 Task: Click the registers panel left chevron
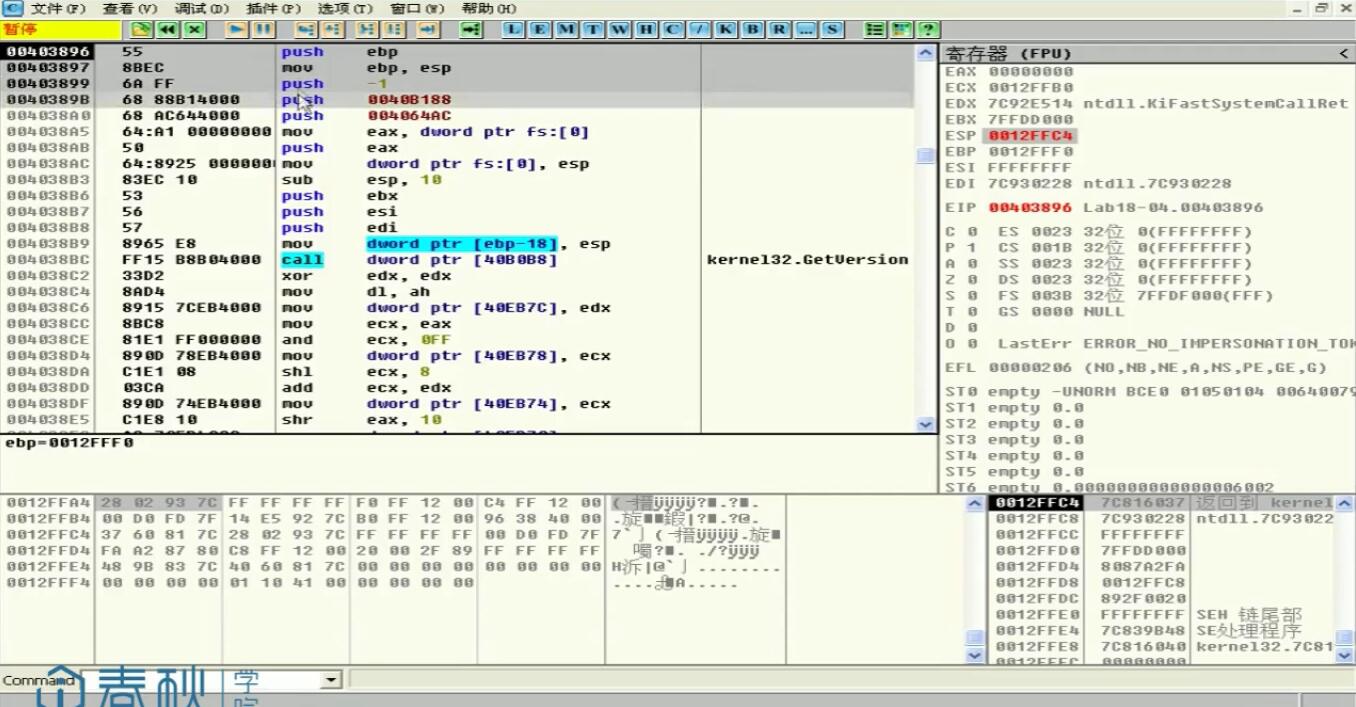point(1343,53)
